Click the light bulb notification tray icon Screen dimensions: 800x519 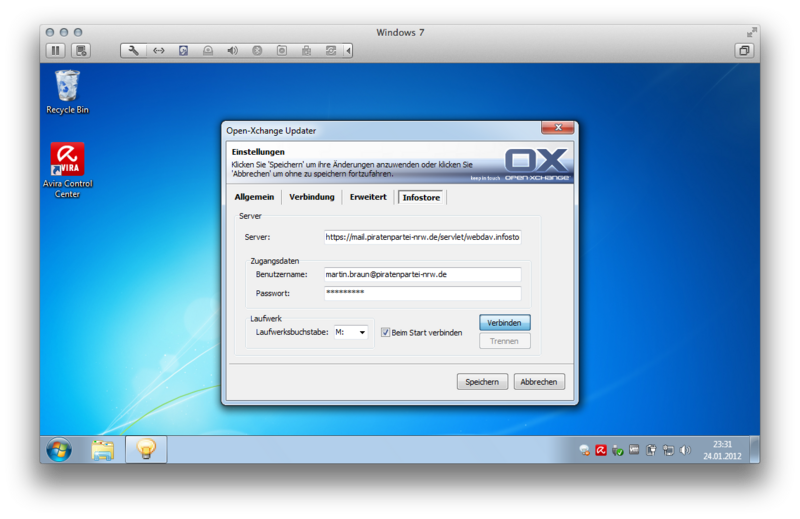[584, 450]
